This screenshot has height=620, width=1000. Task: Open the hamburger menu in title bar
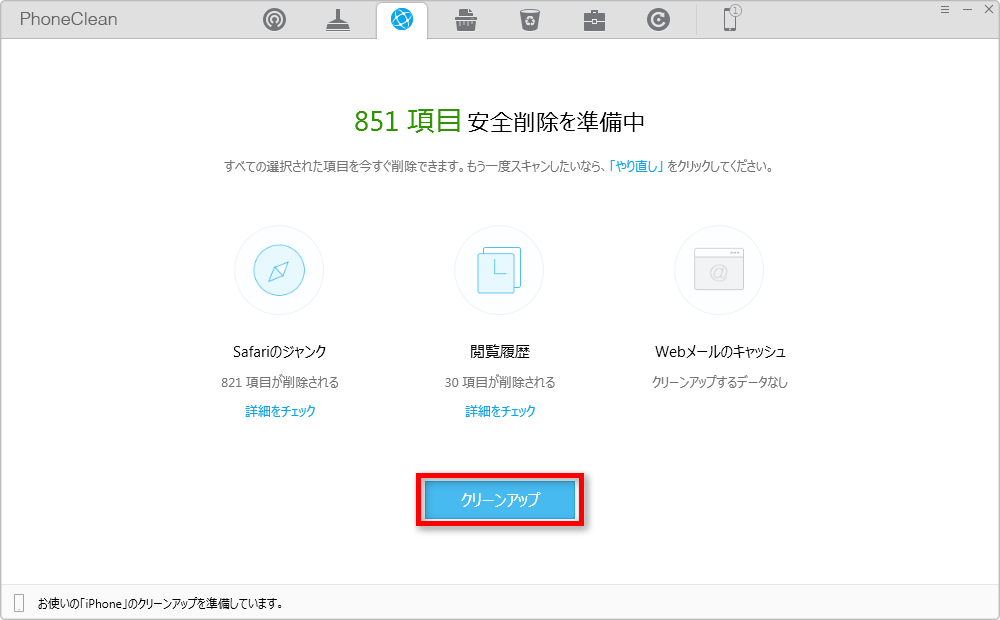[x=945, y=9]
